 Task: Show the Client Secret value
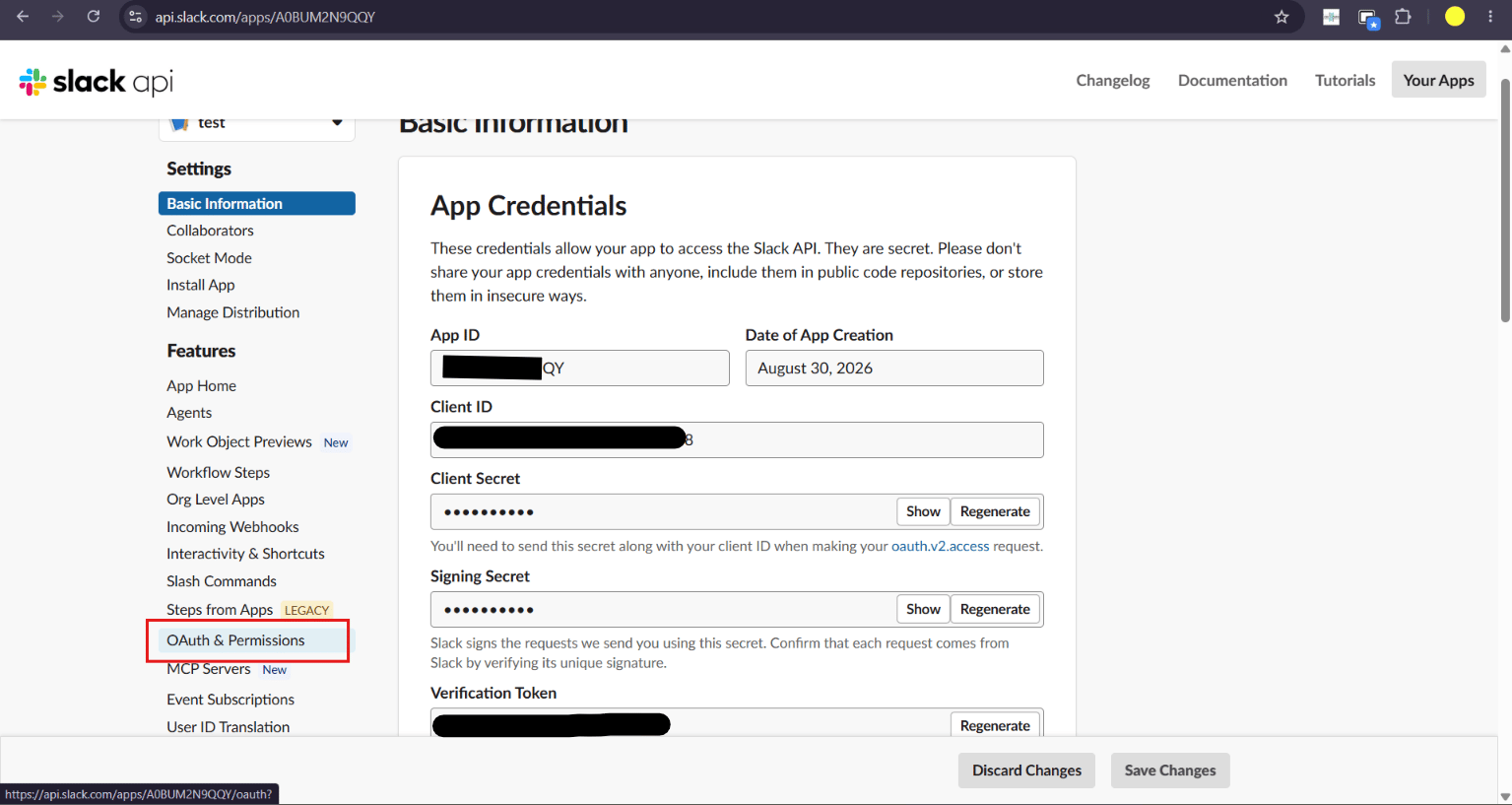click(x=923, y=511)
